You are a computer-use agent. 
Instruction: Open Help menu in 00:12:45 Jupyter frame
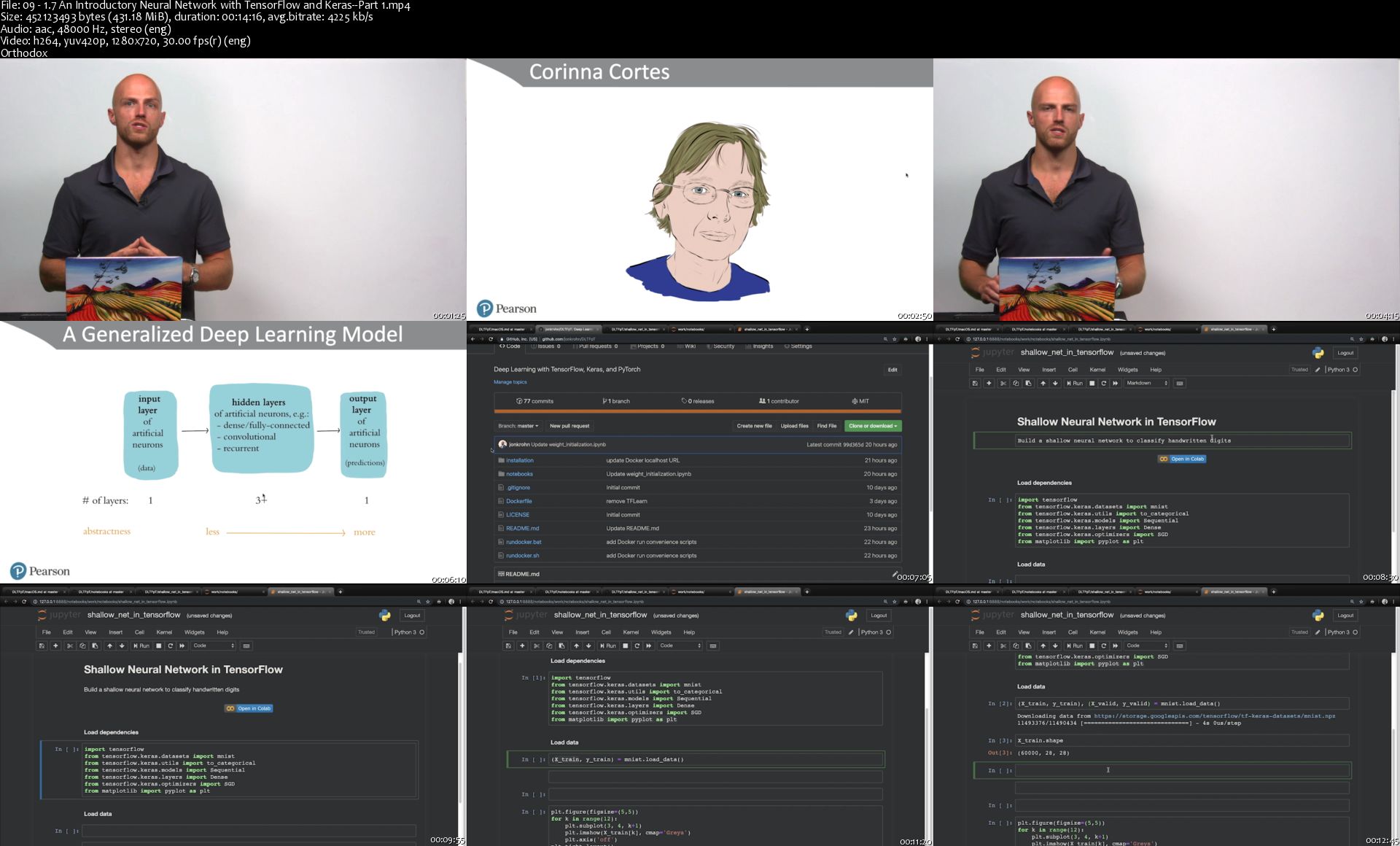click(x=1156, y=632)
